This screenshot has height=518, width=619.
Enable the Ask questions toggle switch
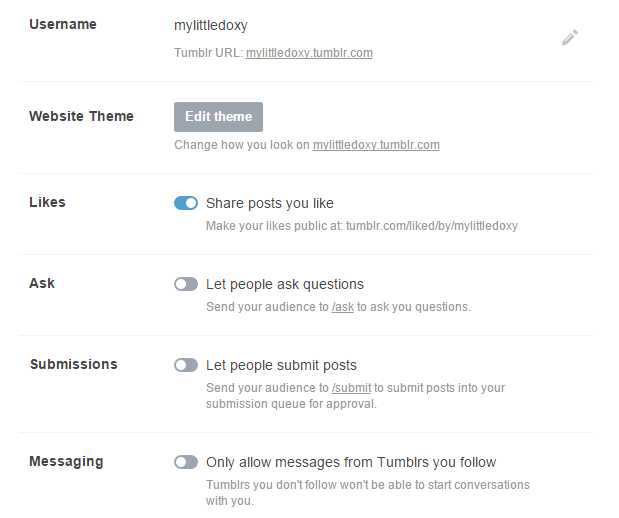186,284
